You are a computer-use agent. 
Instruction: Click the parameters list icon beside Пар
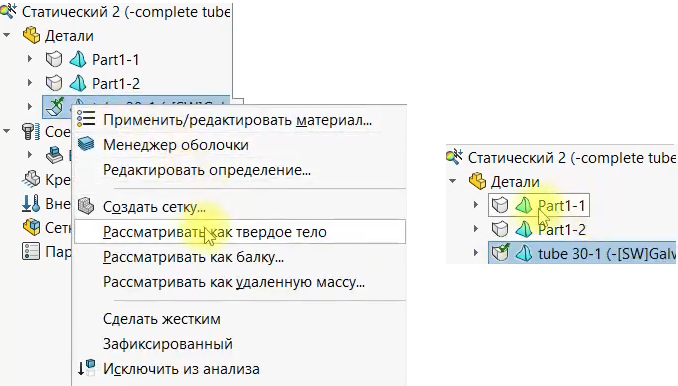pos(31,251)
